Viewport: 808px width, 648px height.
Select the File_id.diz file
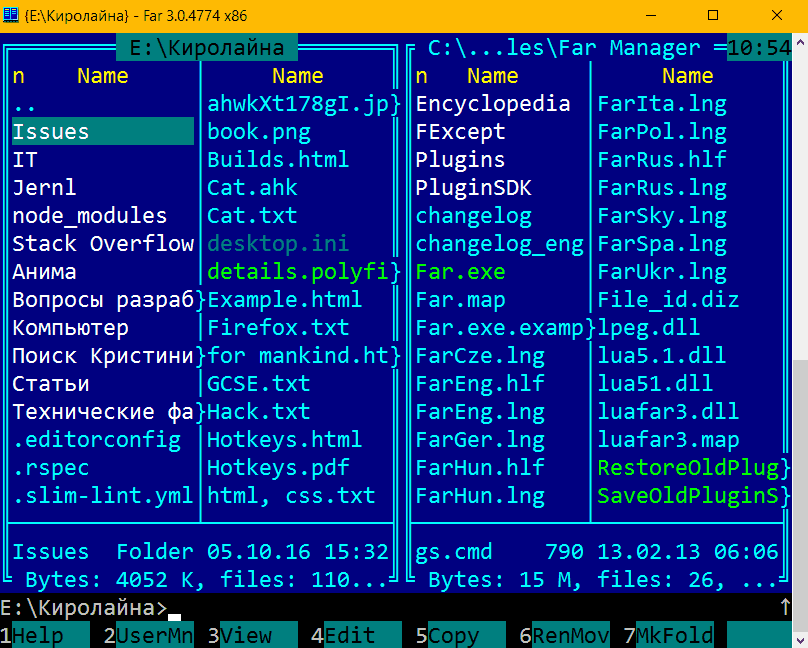click(668, 300)
